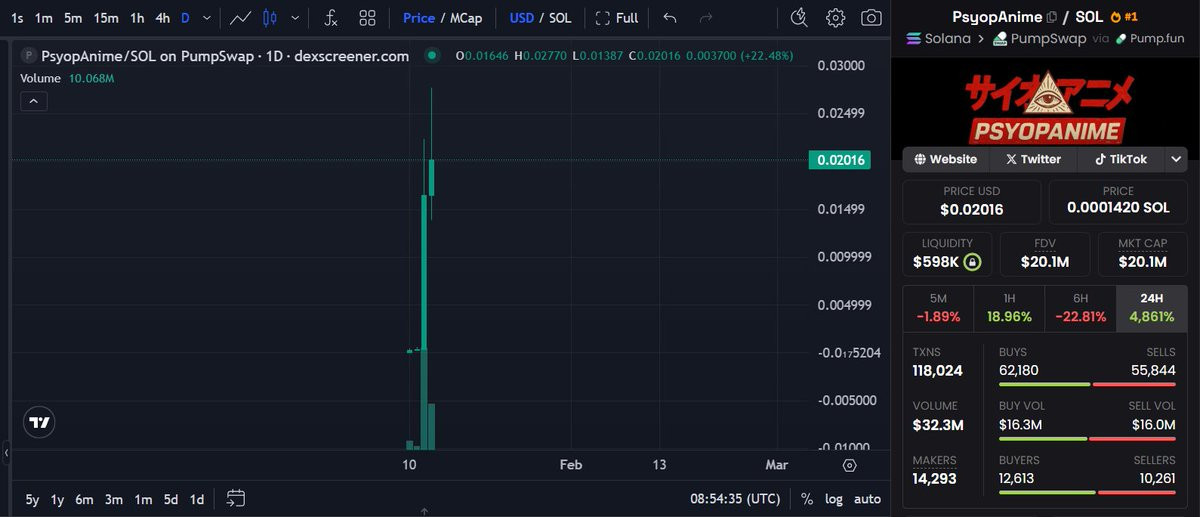Select the 6H stats tab
Screen dimensions: 1200x517
click(x=1080, y=308)
